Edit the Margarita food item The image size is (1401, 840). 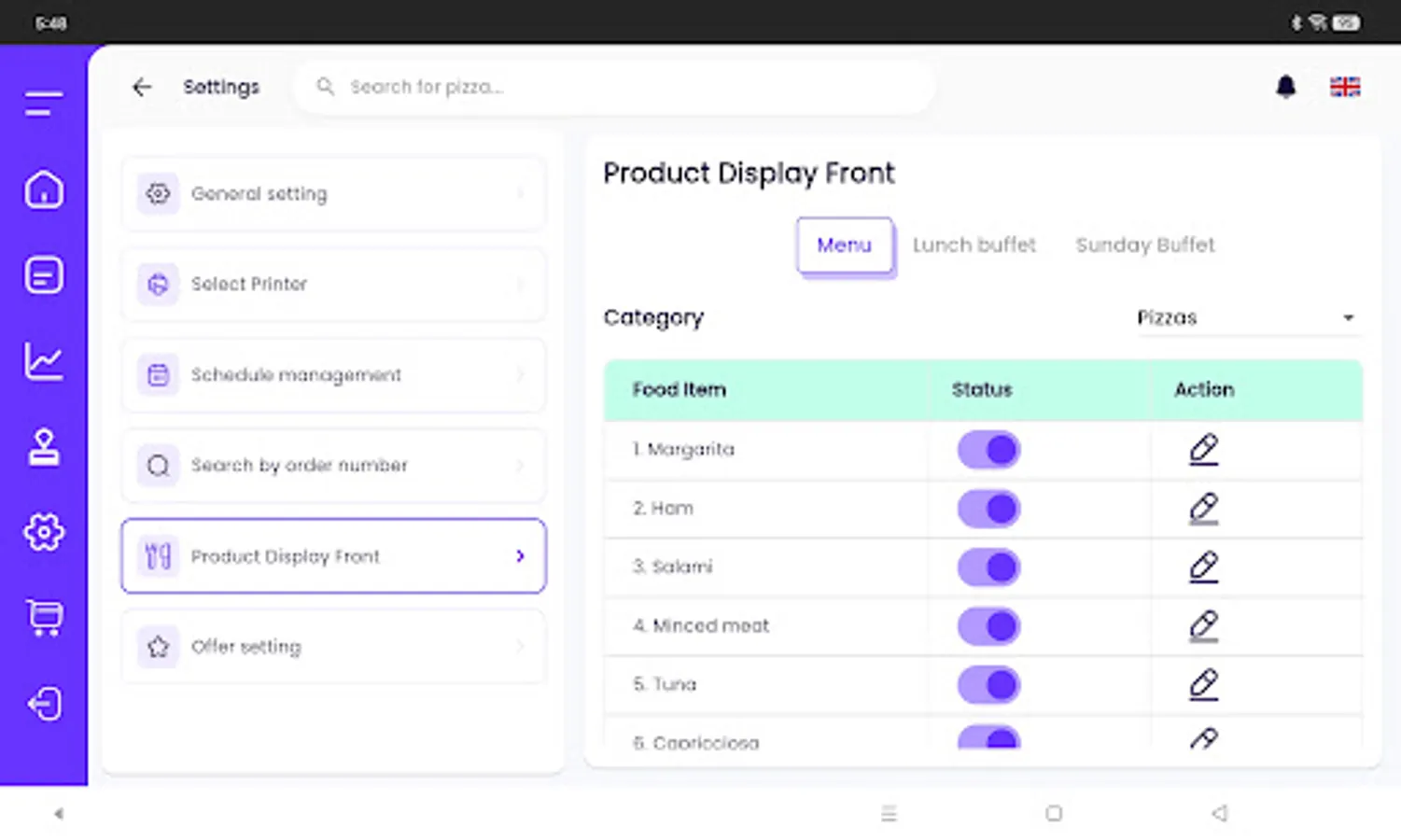(1203, 450)
